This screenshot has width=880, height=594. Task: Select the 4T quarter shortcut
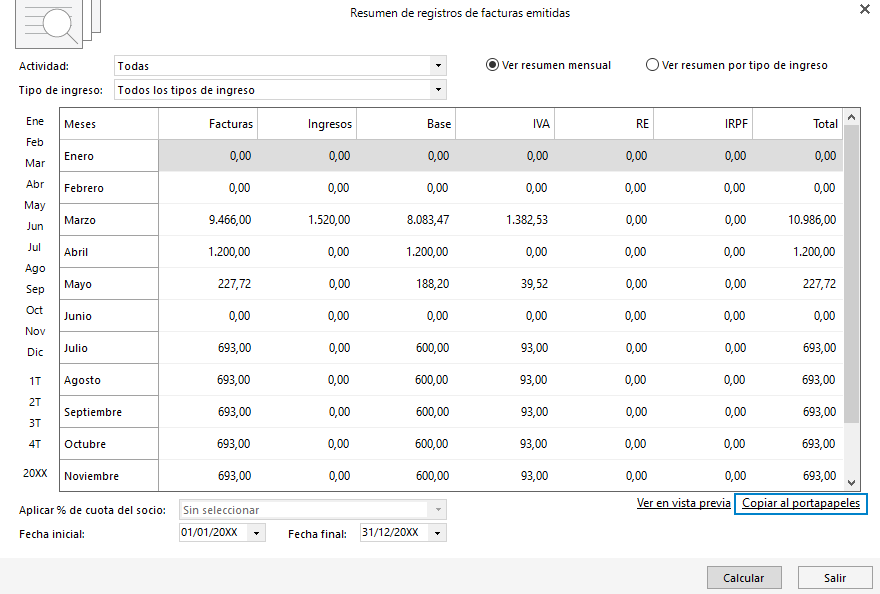pos(35,444)
